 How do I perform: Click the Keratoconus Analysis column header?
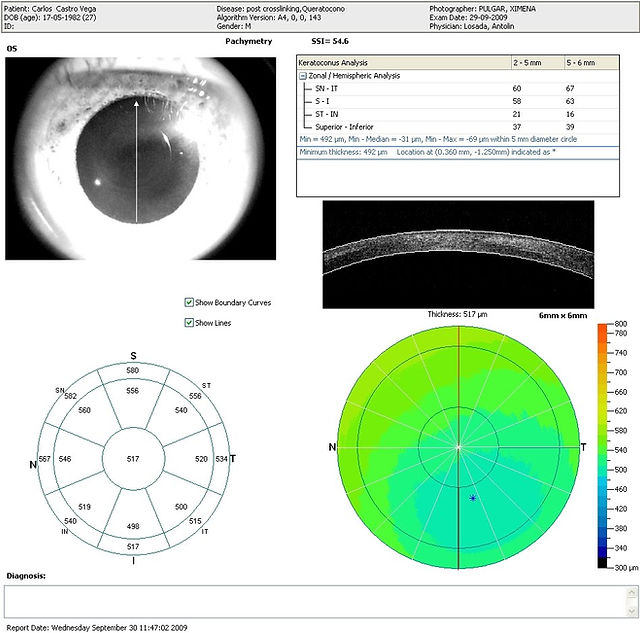[404, 63]
